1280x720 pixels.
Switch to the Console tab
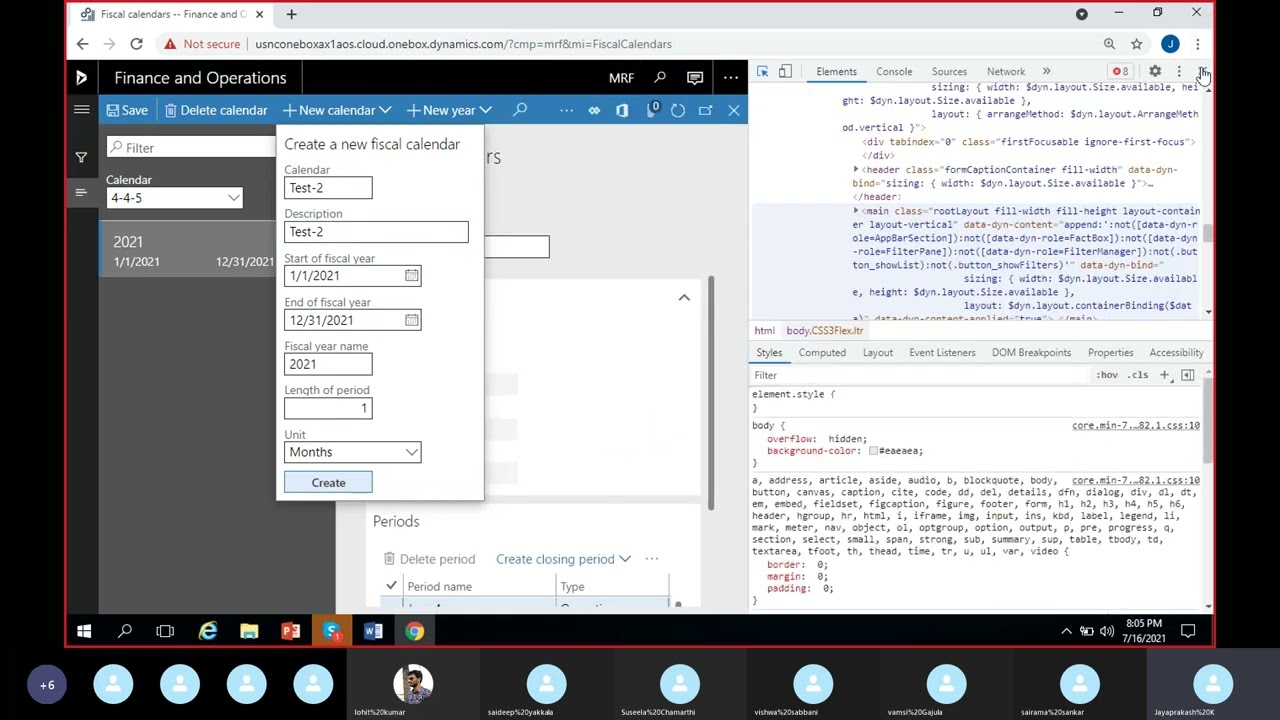[x=894, y=72]
